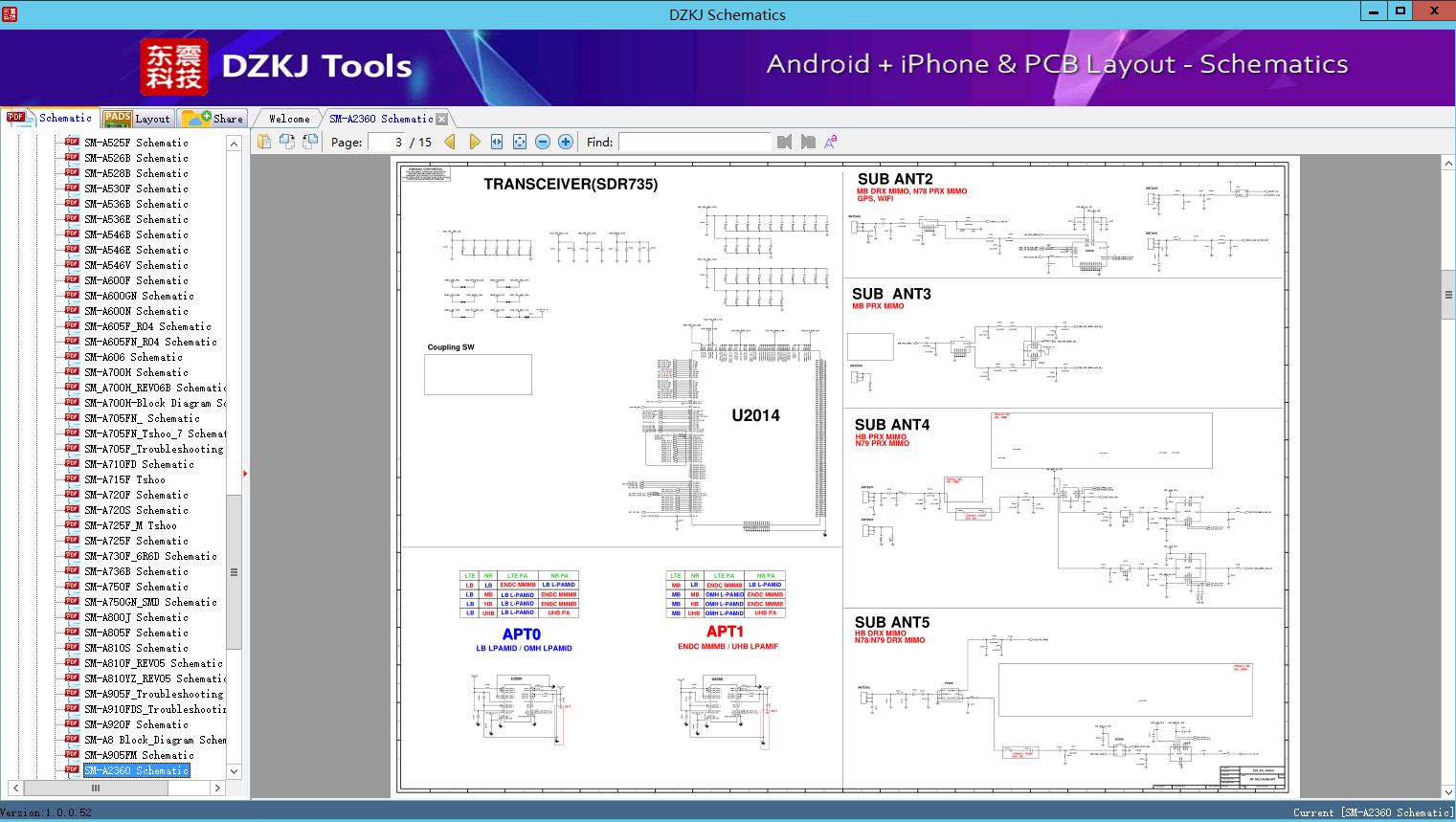Open the Welcome document tab
Screen dimensions: 1456x822
click(x=289, y=119)
